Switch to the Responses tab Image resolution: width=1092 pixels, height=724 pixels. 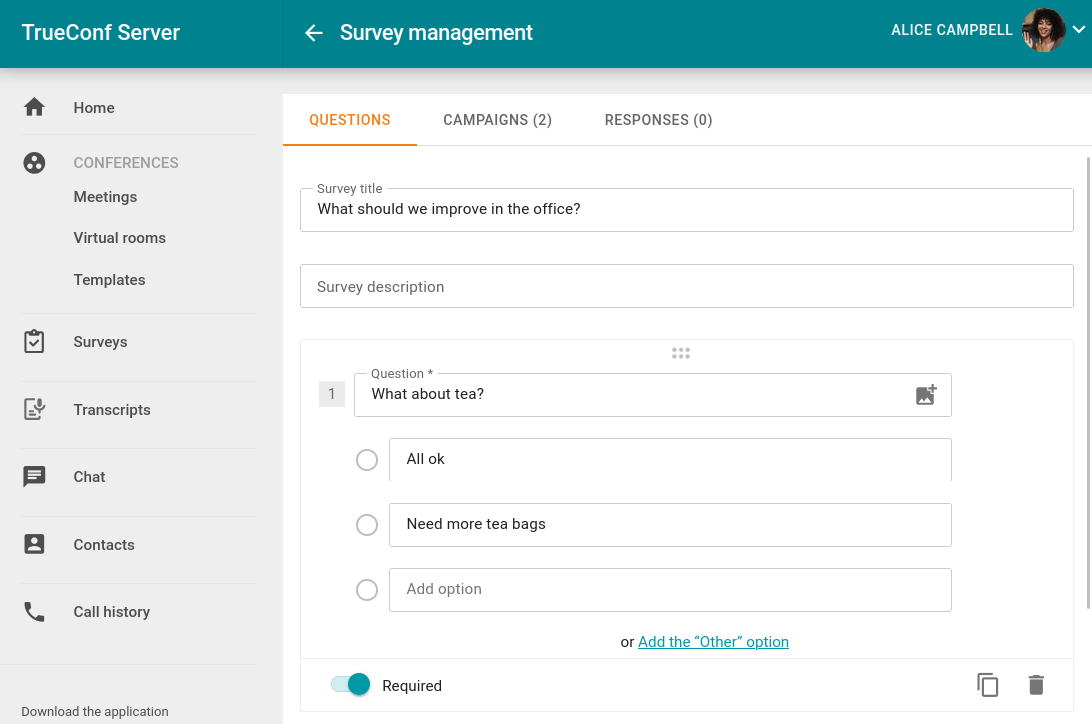pyautogui.click(x=658, y=119)
